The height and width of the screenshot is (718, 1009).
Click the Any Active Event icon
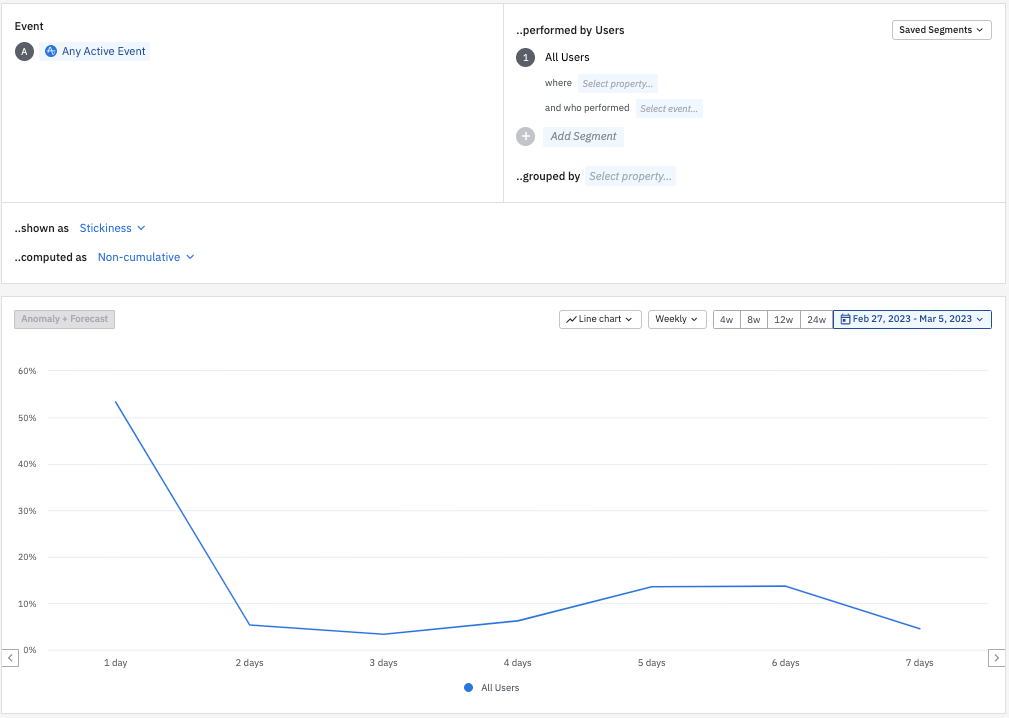click(x=51, y=51)
